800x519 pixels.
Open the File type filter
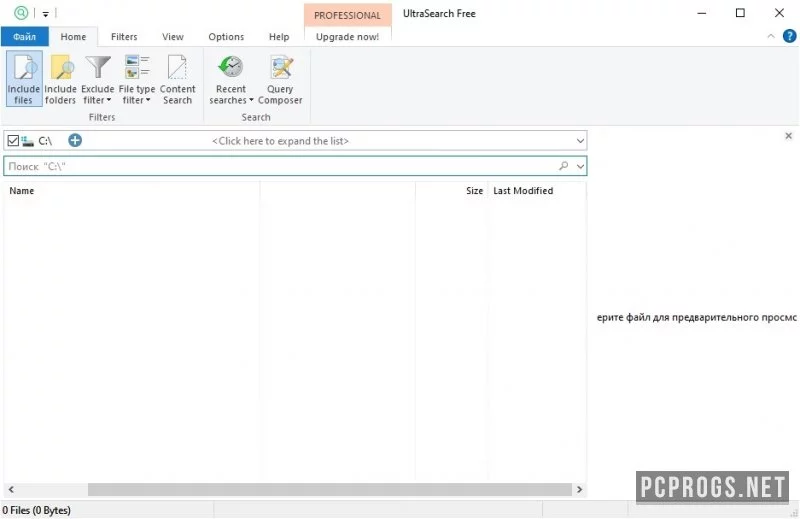[137, 79]
